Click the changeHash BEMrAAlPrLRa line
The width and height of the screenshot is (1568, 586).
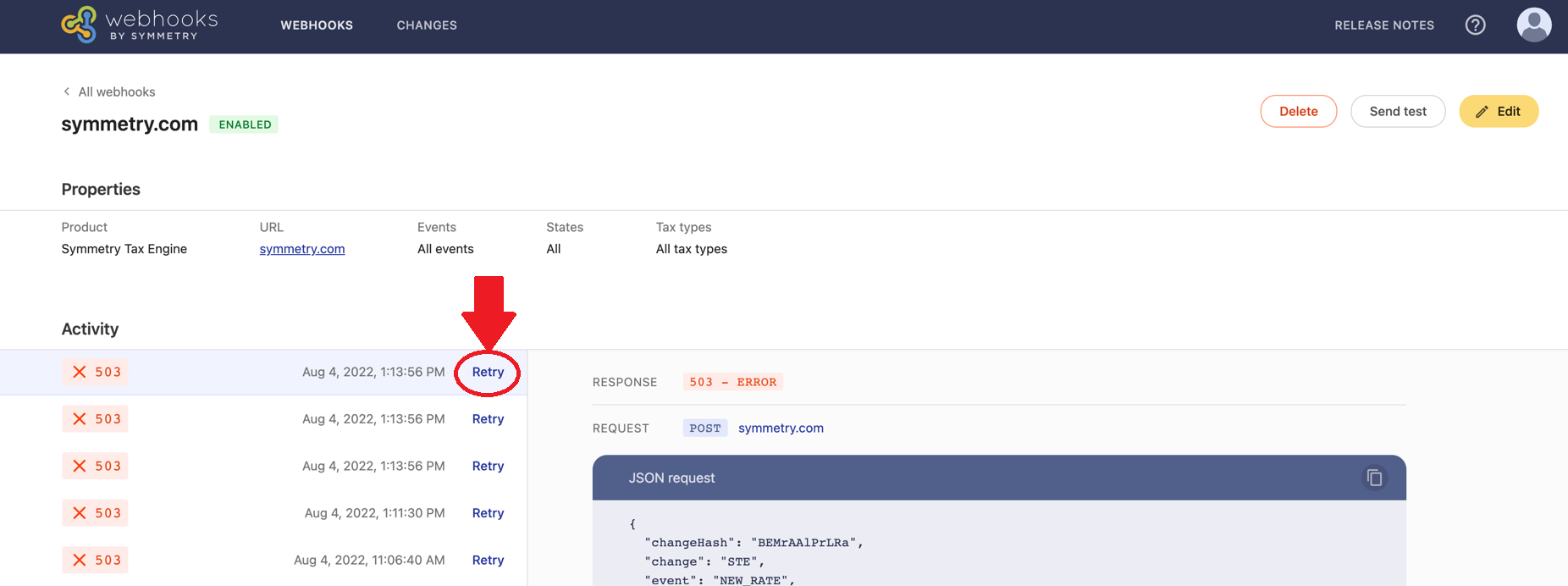click(x=754, y=543)
